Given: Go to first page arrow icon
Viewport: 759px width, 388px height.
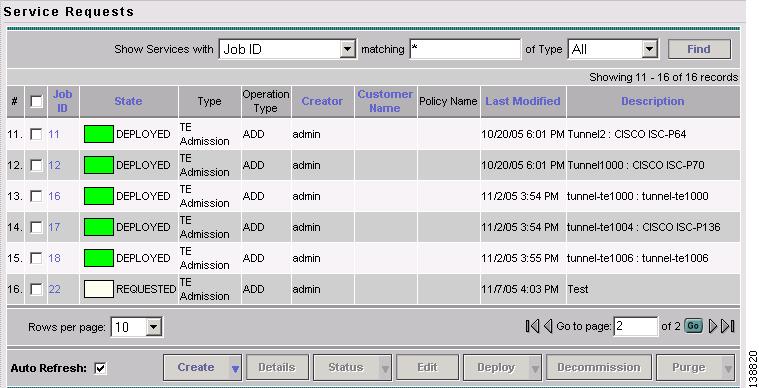Looking at the screenshot, I should pos(532,327).
